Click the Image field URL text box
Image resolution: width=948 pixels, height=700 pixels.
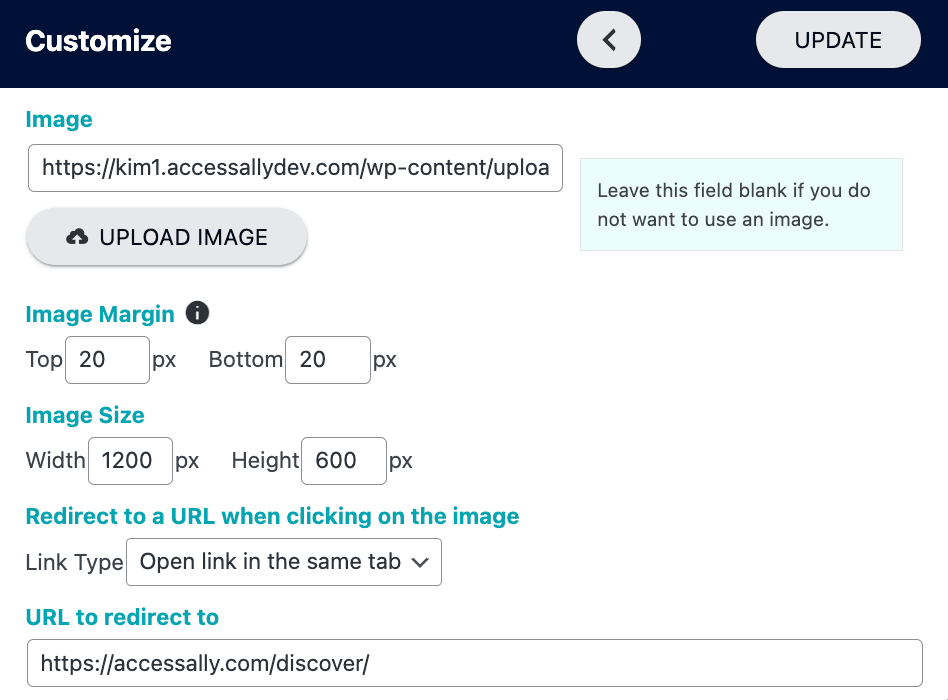(295, 168)
